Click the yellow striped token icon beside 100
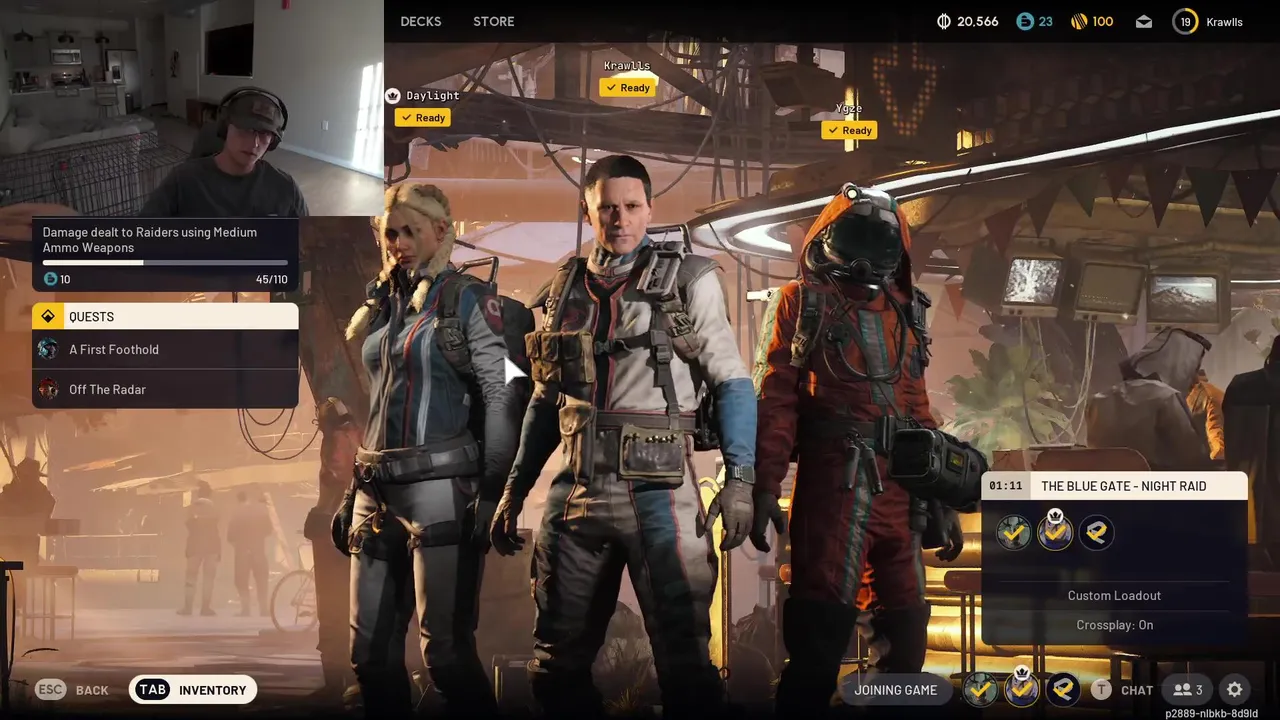The image size is (1280, 720). 1078,21
